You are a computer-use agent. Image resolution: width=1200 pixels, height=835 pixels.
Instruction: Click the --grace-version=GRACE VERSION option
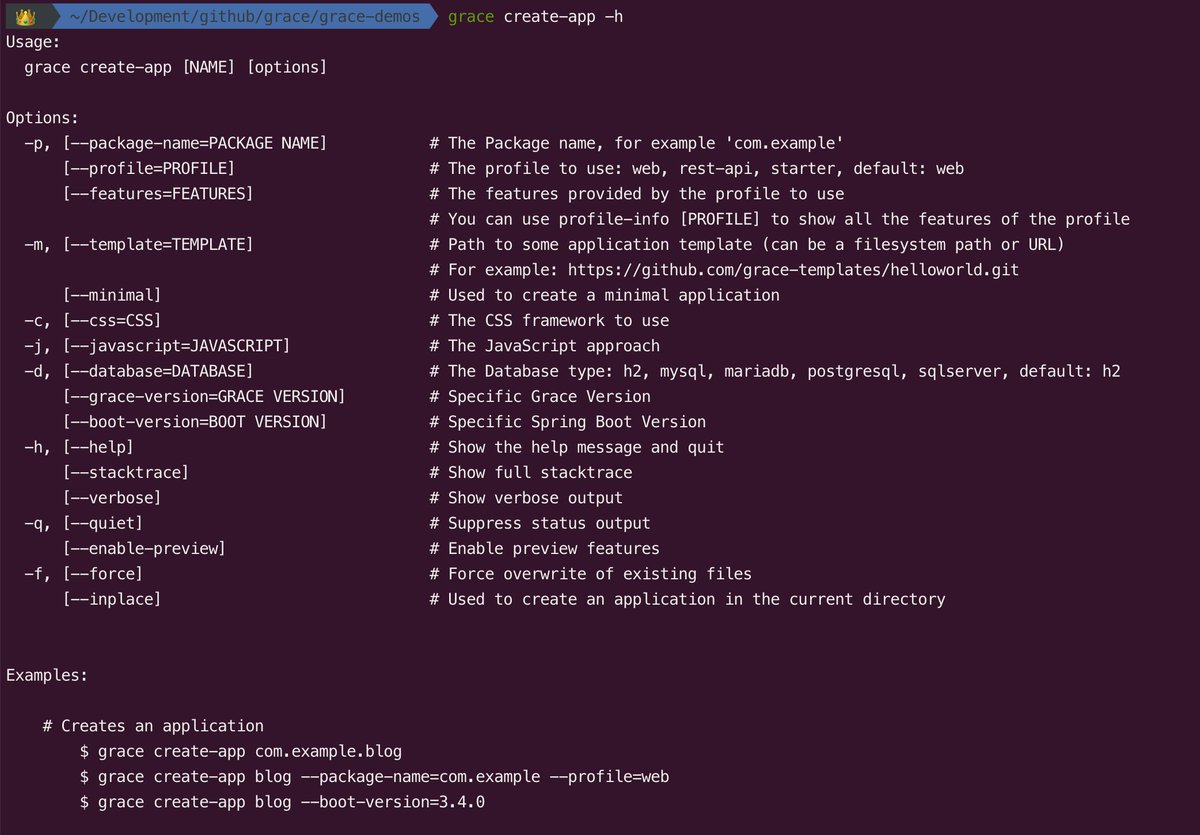tap(203, 396)
